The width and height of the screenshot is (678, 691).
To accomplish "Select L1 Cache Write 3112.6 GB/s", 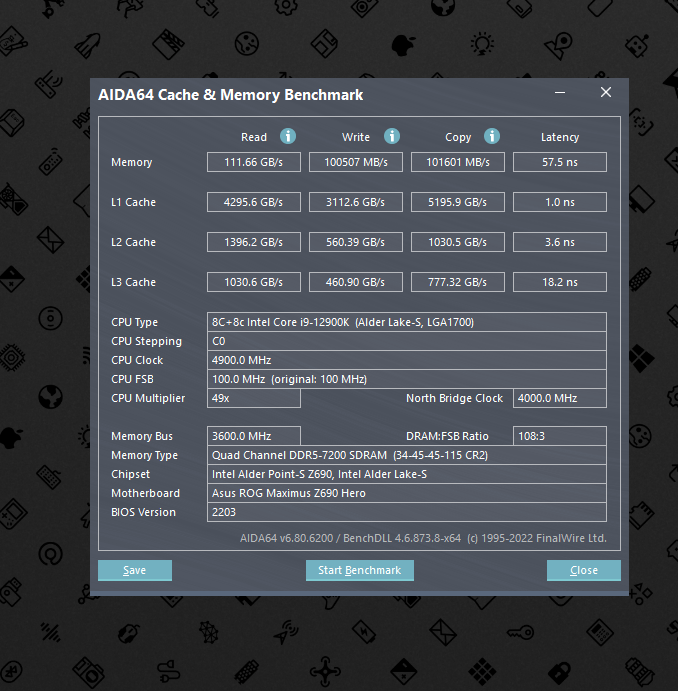I will click(x=356, y=202).
